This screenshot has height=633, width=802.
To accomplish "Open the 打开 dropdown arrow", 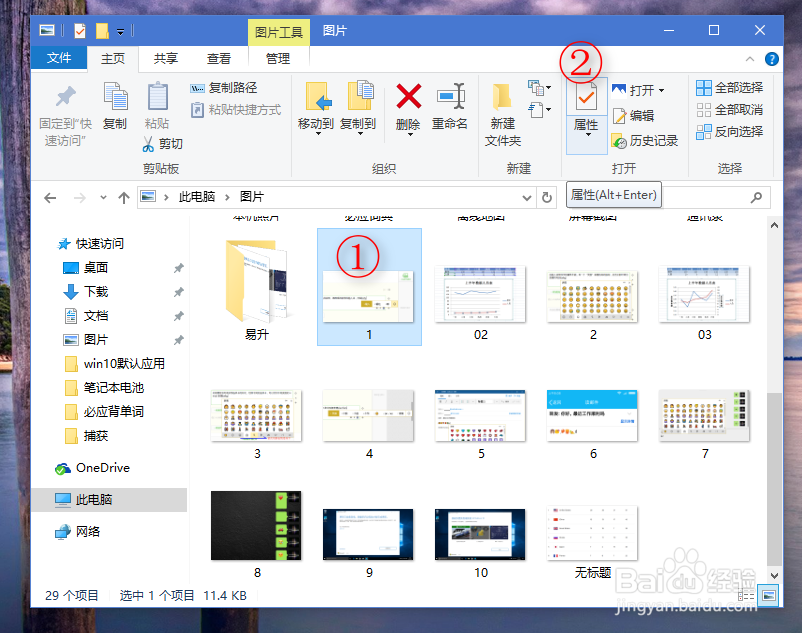I will click(660, 88).
